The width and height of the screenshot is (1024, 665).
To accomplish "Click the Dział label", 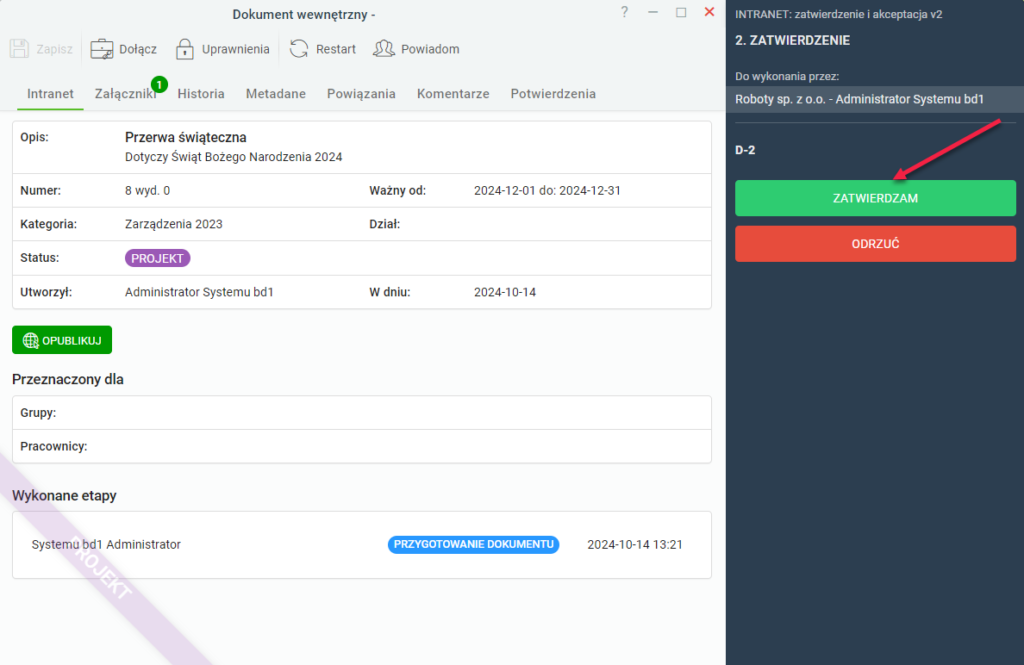I will 384,224.
